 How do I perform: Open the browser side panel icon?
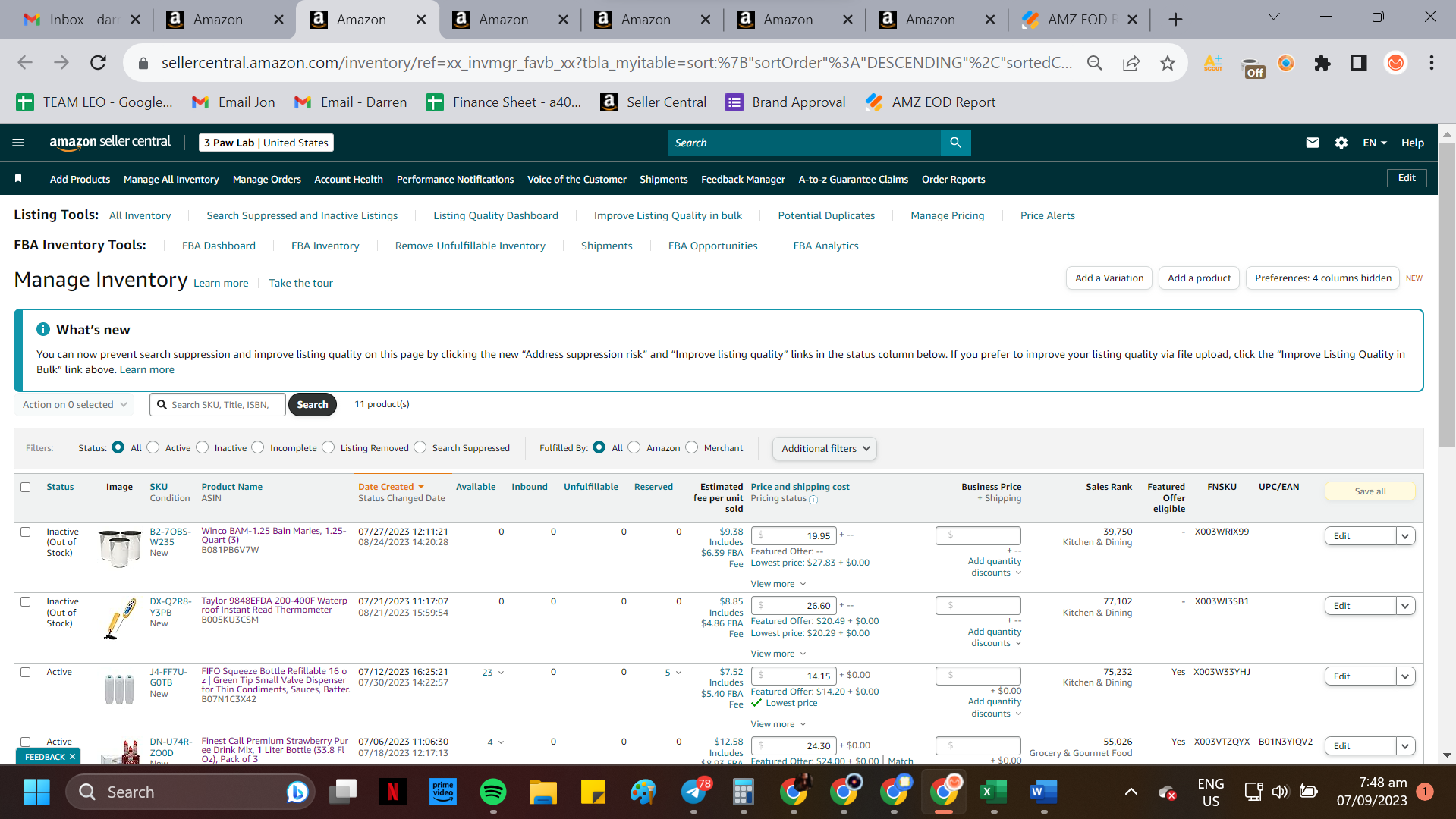coord(1359,63)
